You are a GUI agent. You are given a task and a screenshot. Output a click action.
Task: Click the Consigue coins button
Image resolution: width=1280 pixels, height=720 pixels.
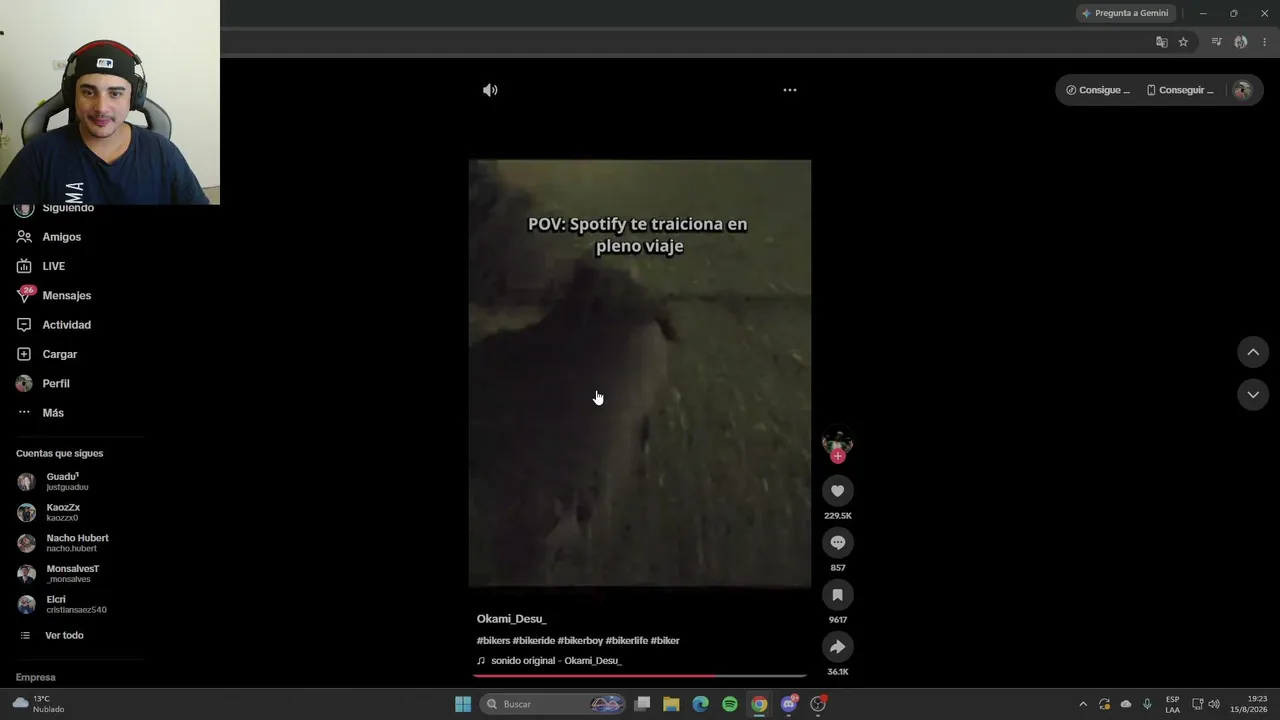coord(1098,90)
